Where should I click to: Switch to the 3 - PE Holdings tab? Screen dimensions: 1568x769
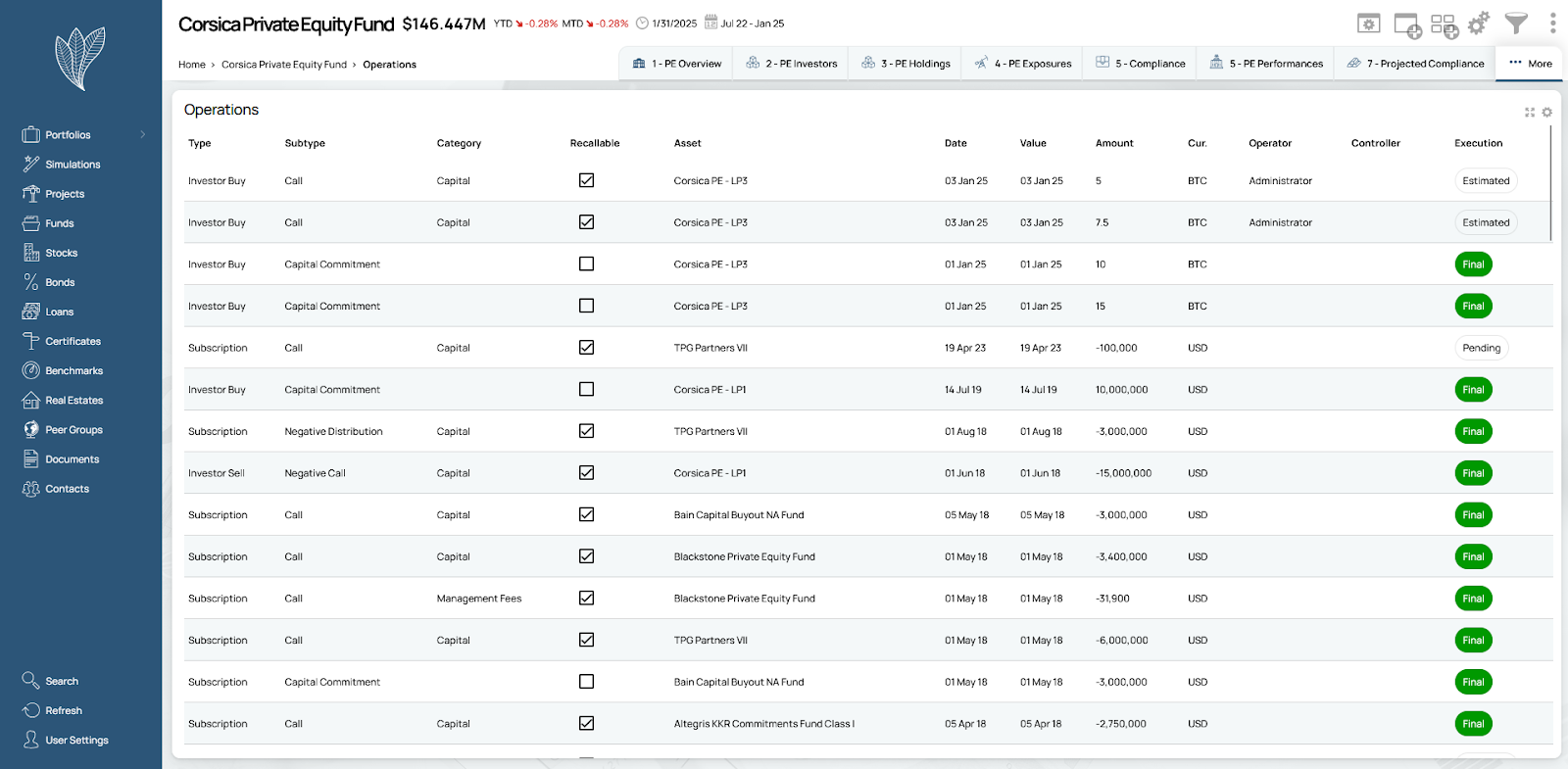(906, 64)
